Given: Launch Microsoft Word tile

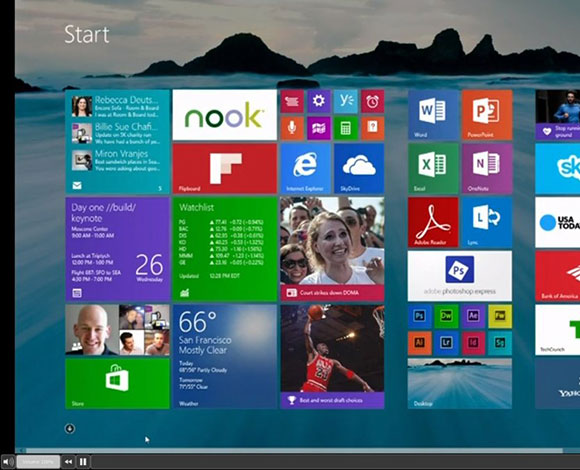Looking at the screenshot, I should point(433,115).
